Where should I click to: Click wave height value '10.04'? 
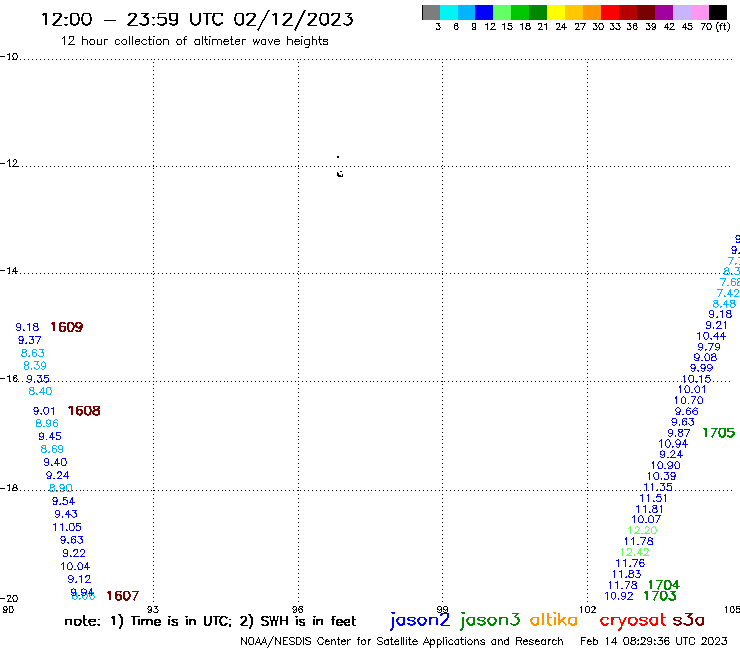coord(75,566)
